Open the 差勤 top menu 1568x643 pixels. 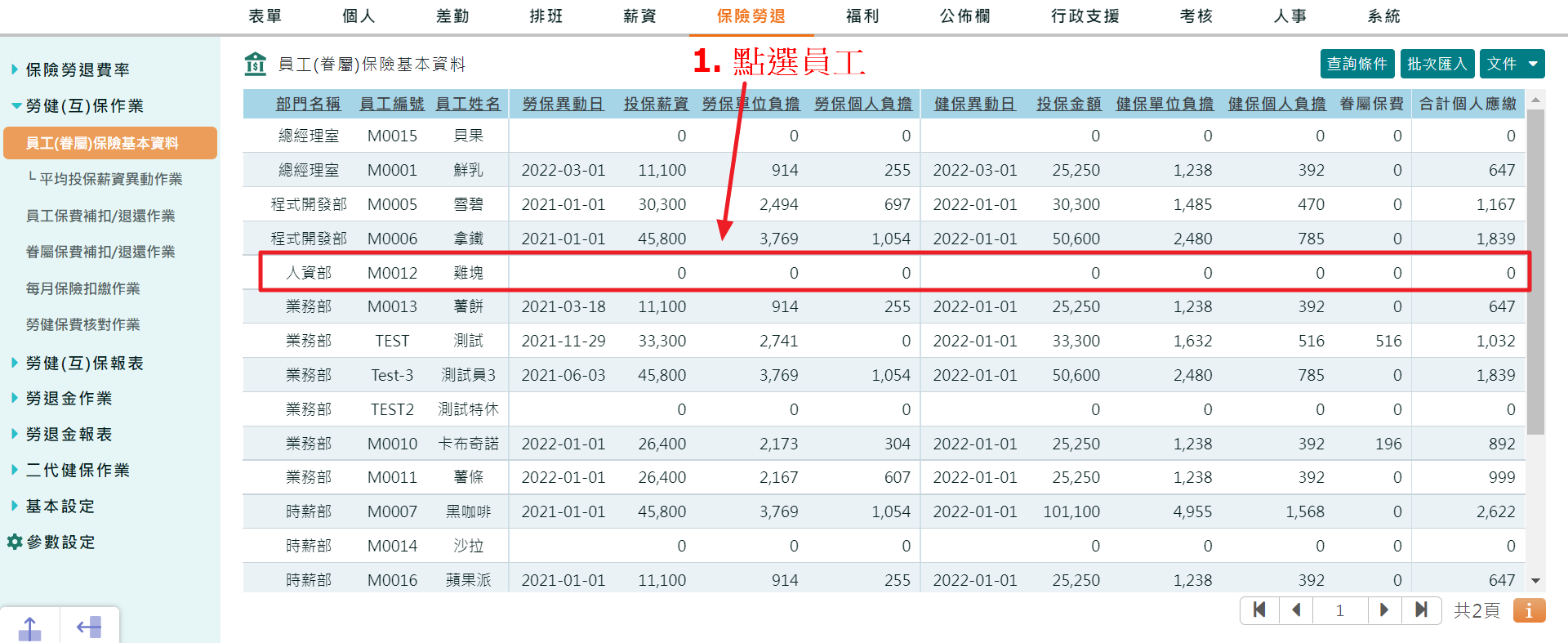click(452, 16)
